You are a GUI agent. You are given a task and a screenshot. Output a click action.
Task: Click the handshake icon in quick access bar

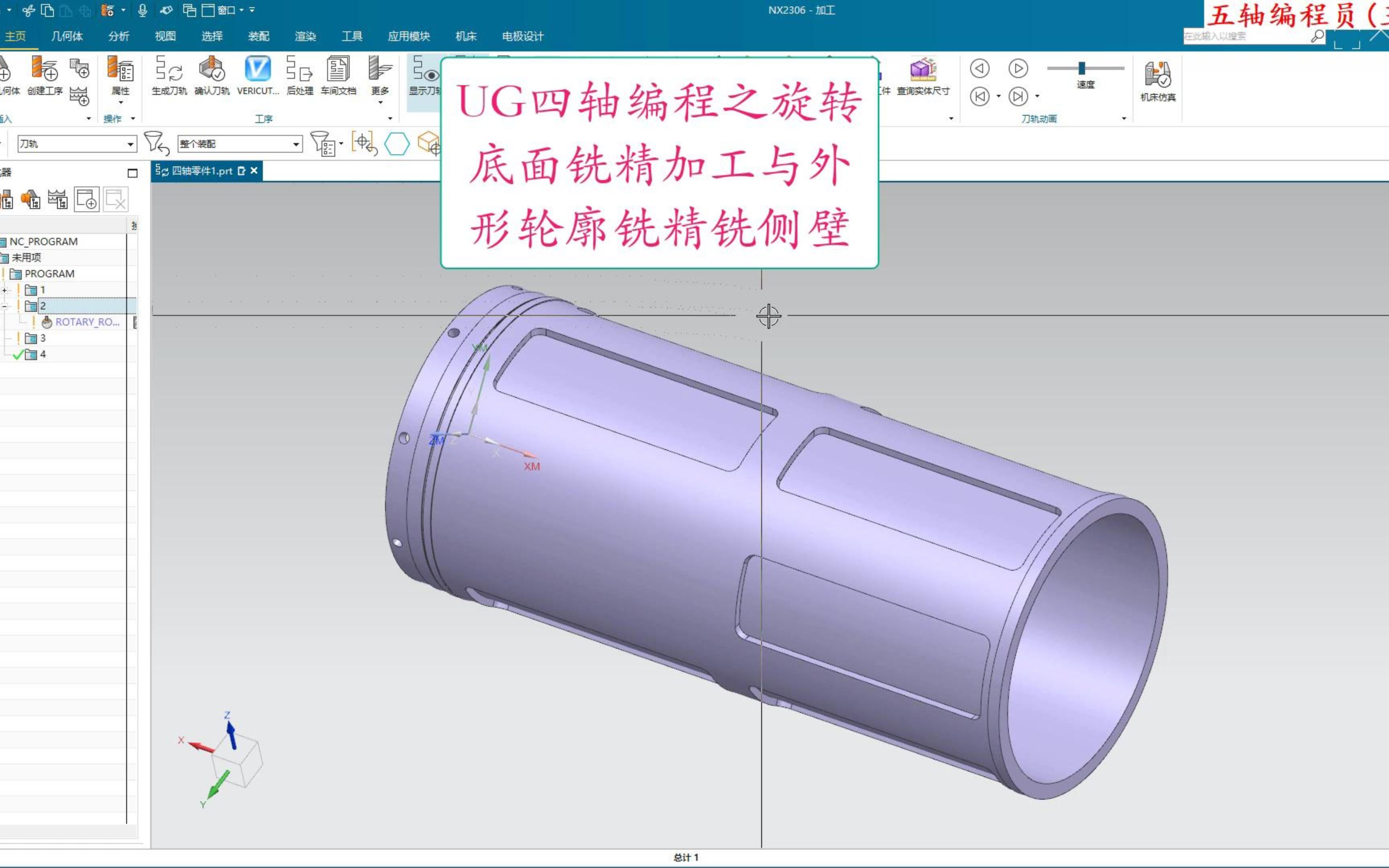[x=166, y=10]
